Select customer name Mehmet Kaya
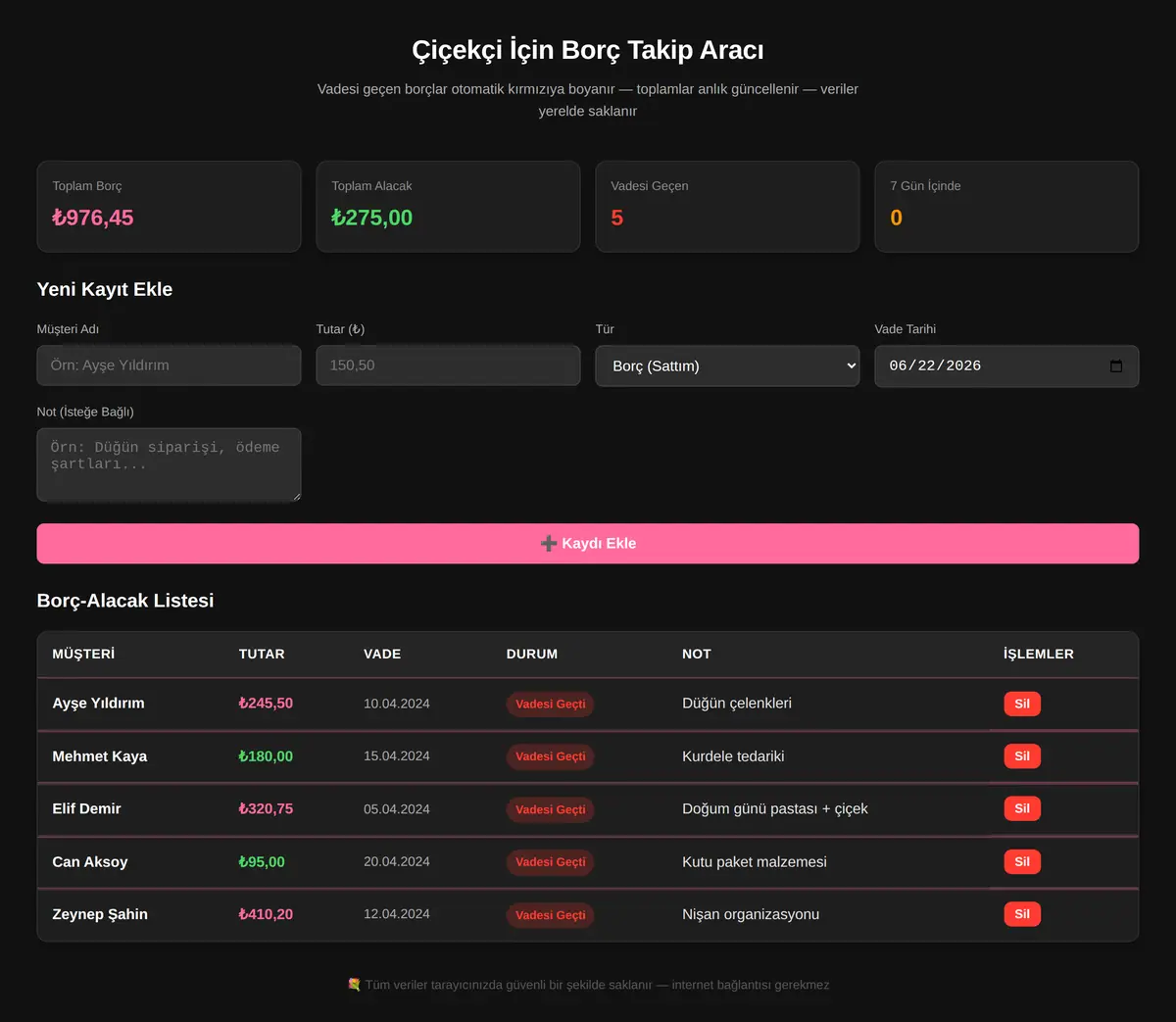1176x1022 pixels. (x=100, y=756)
